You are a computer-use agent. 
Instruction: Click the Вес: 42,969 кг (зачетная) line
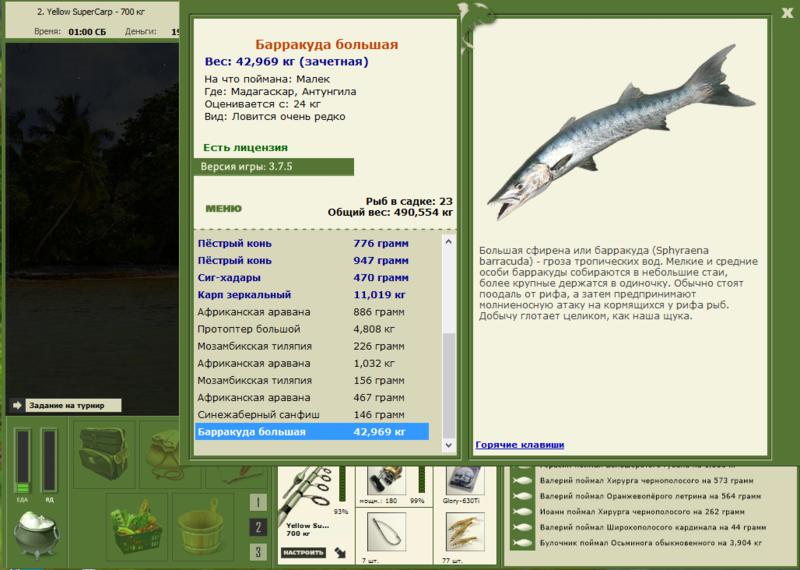point(287,62)
